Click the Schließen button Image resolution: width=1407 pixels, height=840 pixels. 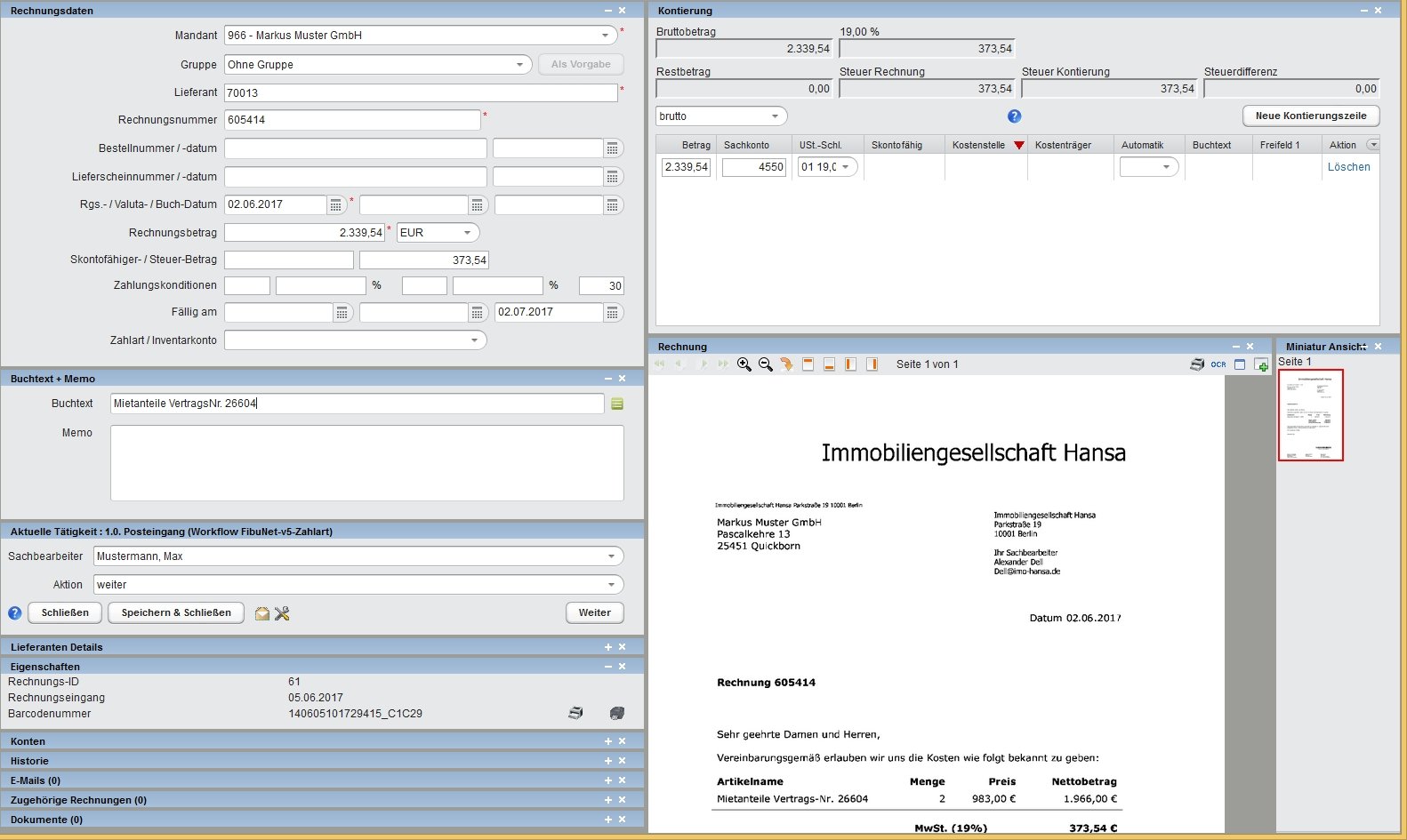[65, 613]
